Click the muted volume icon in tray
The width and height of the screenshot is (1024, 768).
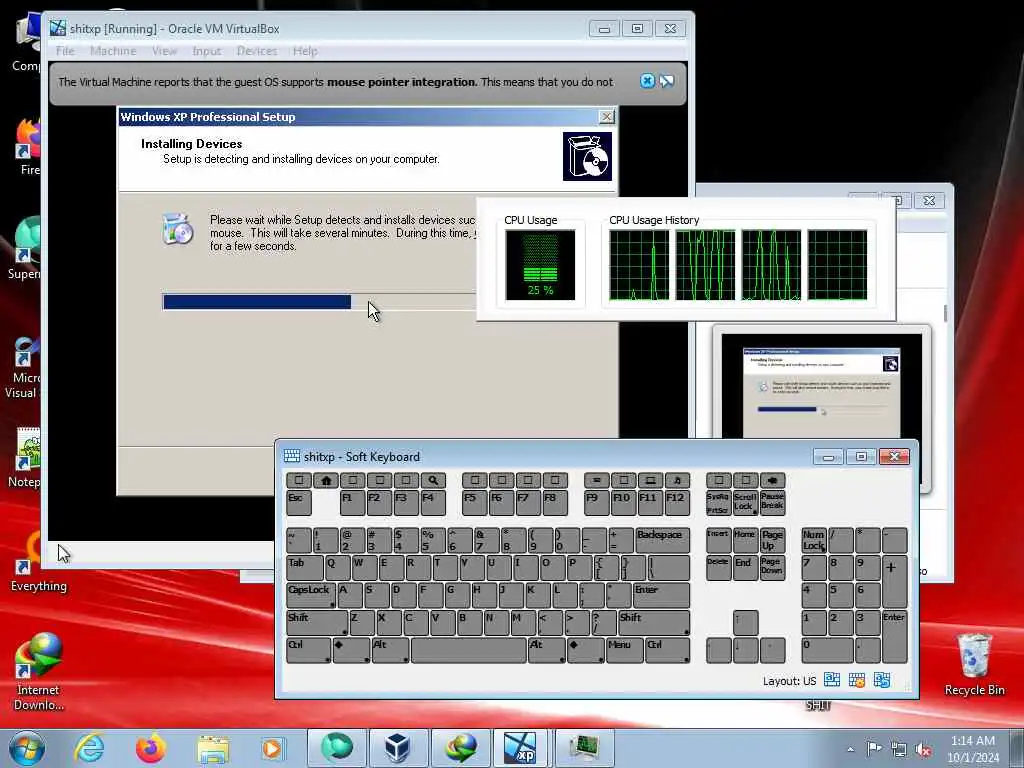point(923,749)
